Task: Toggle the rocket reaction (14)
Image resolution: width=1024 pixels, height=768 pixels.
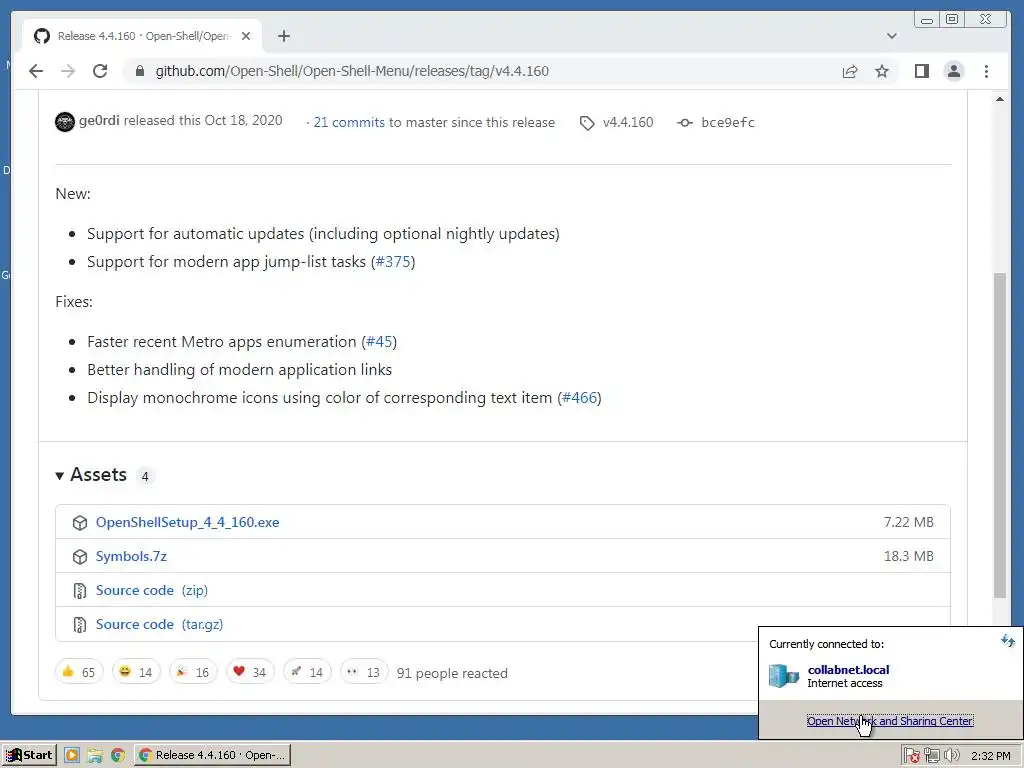Action: pos(307,672)
